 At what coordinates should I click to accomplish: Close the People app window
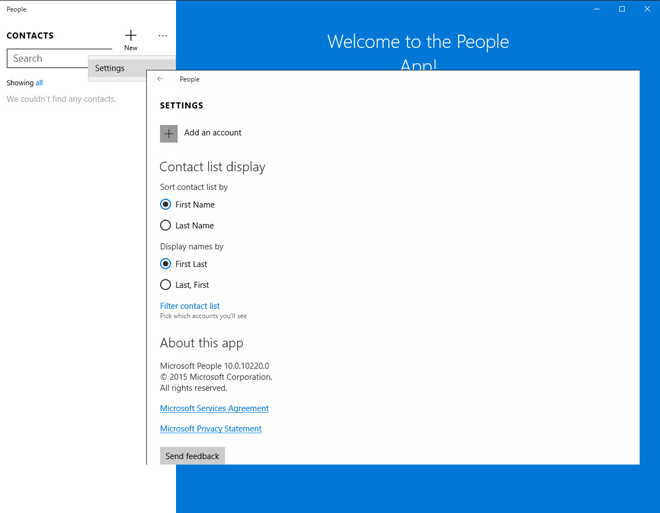(645, 9)
